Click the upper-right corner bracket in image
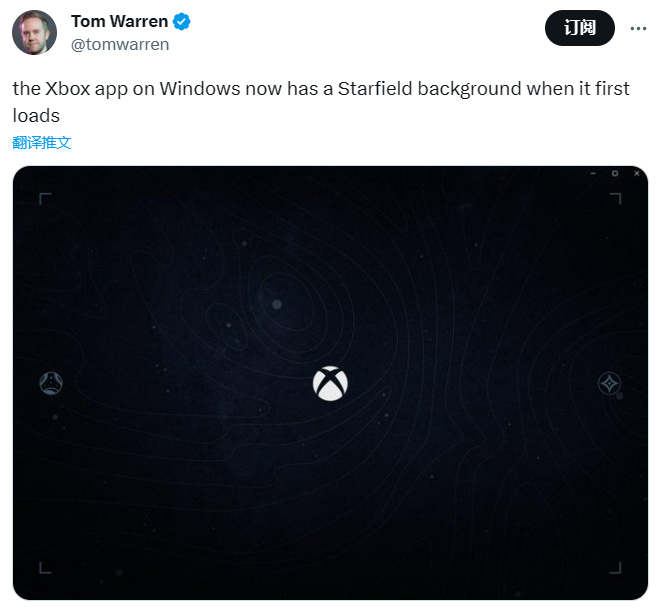664x616 pixels. 615,199
